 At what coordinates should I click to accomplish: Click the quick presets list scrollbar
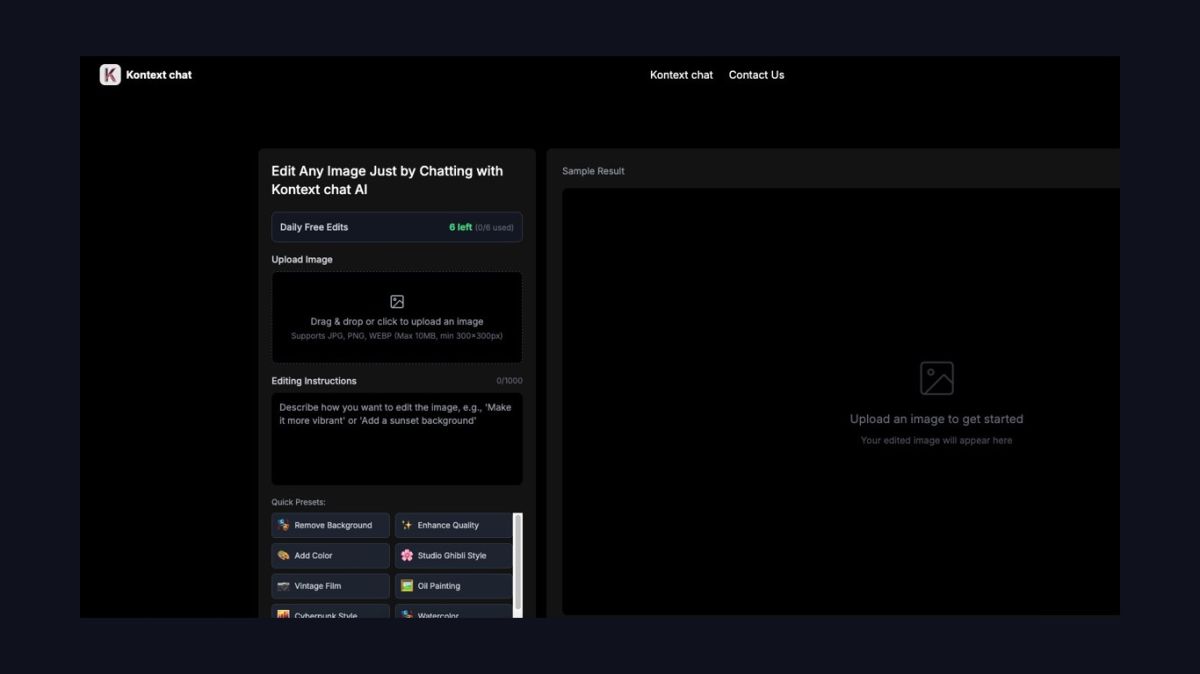click(x=518, y=565)
